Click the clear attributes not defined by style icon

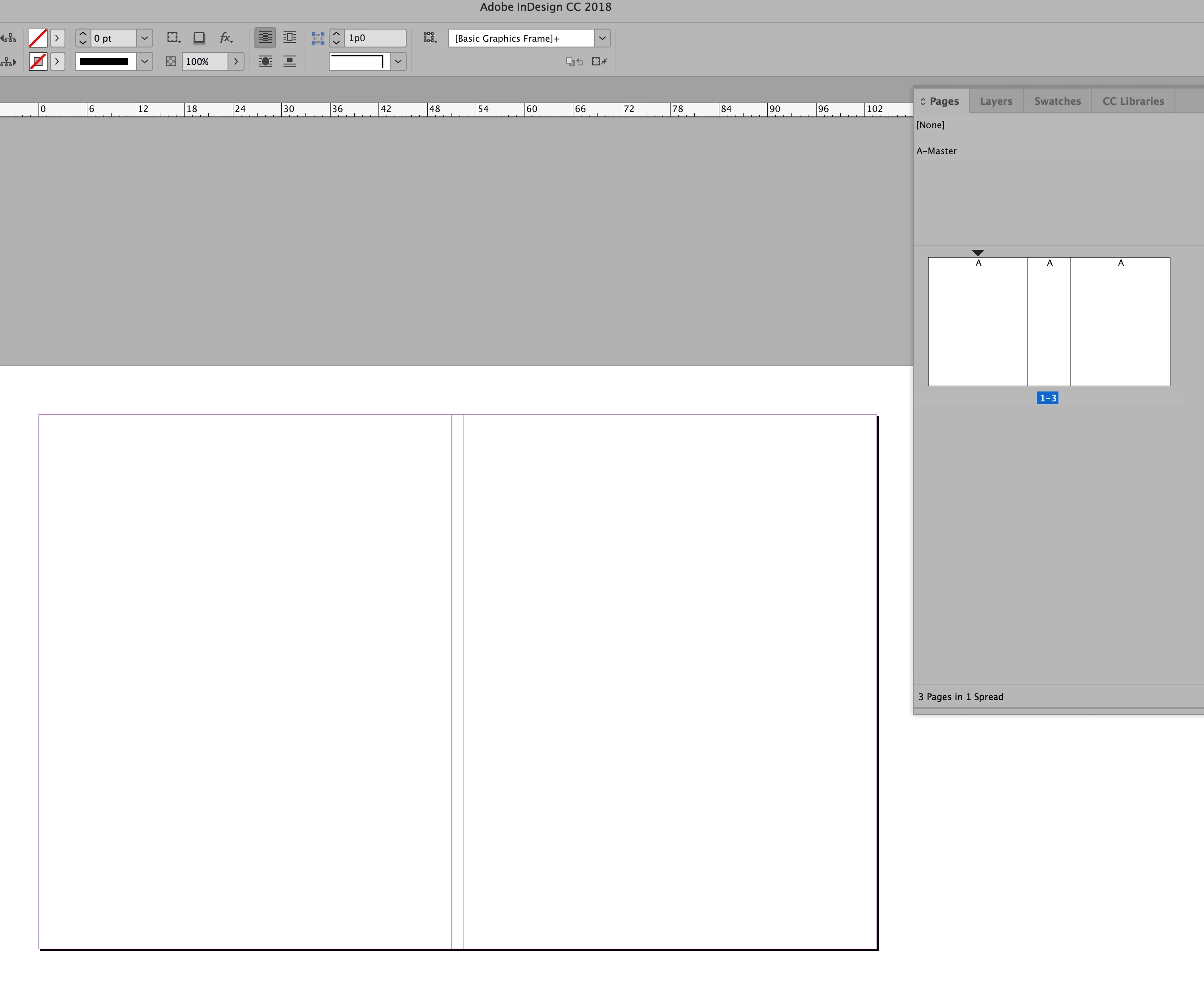coord(599,61)
